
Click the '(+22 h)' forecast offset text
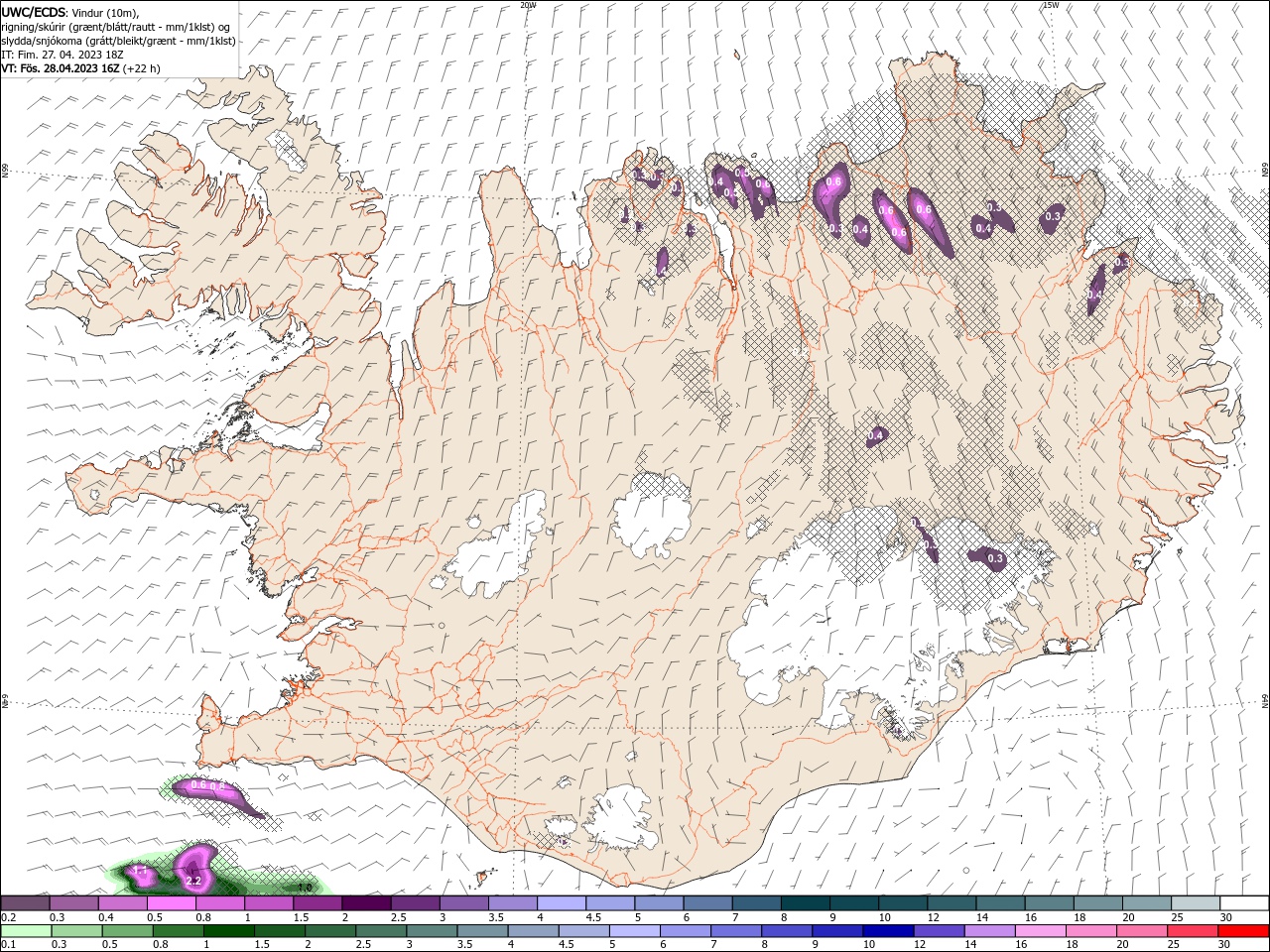tap(142, 68)
